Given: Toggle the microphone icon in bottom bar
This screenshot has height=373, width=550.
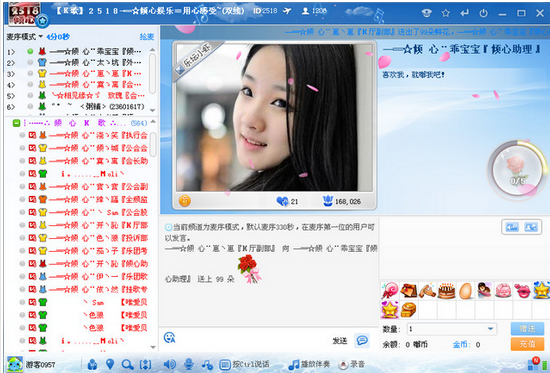Looking at the screenshot, I should [189, 365].
